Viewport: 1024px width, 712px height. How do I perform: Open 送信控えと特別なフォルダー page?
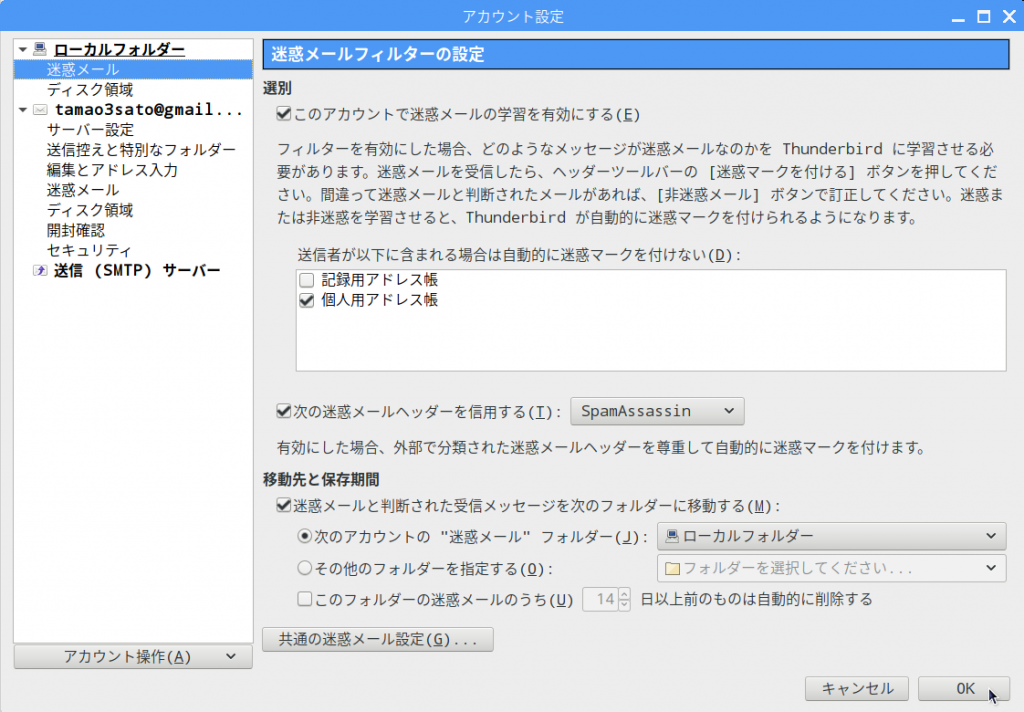(141, 150)
